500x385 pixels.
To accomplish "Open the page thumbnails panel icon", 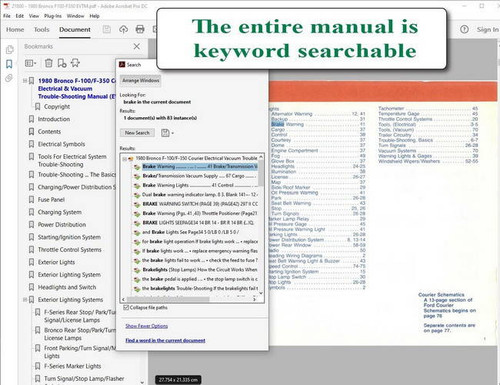I will pos(9,49).
